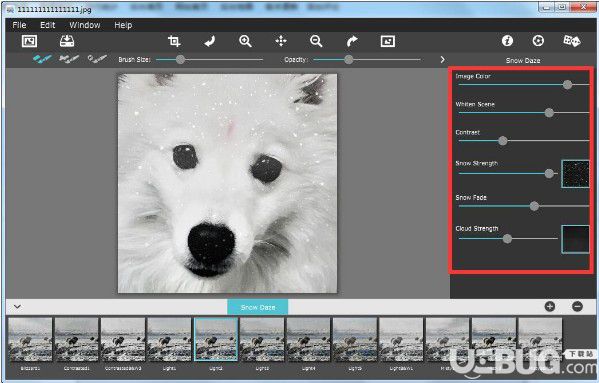Select the third preset thumbnail
Image resolution: width=599 pixels, height=383 pixels.
coord(123,339)
